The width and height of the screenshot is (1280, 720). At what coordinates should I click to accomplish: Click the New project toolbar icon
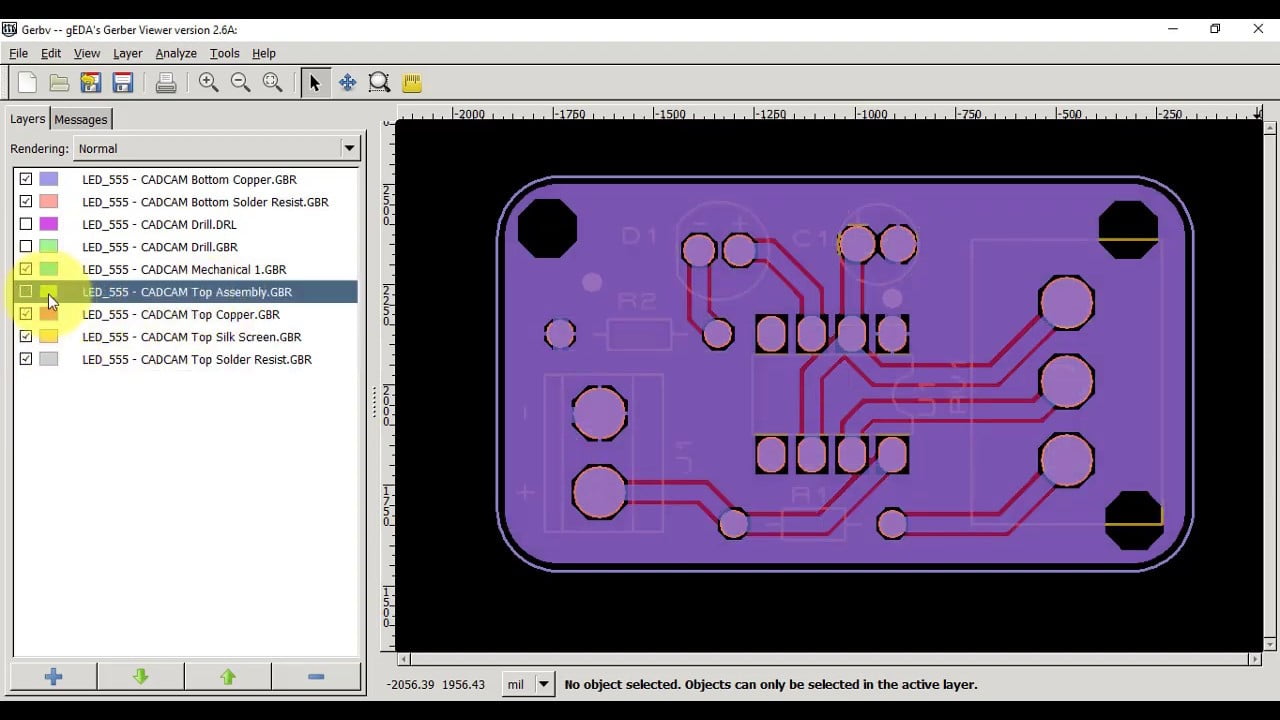point(27,83)
